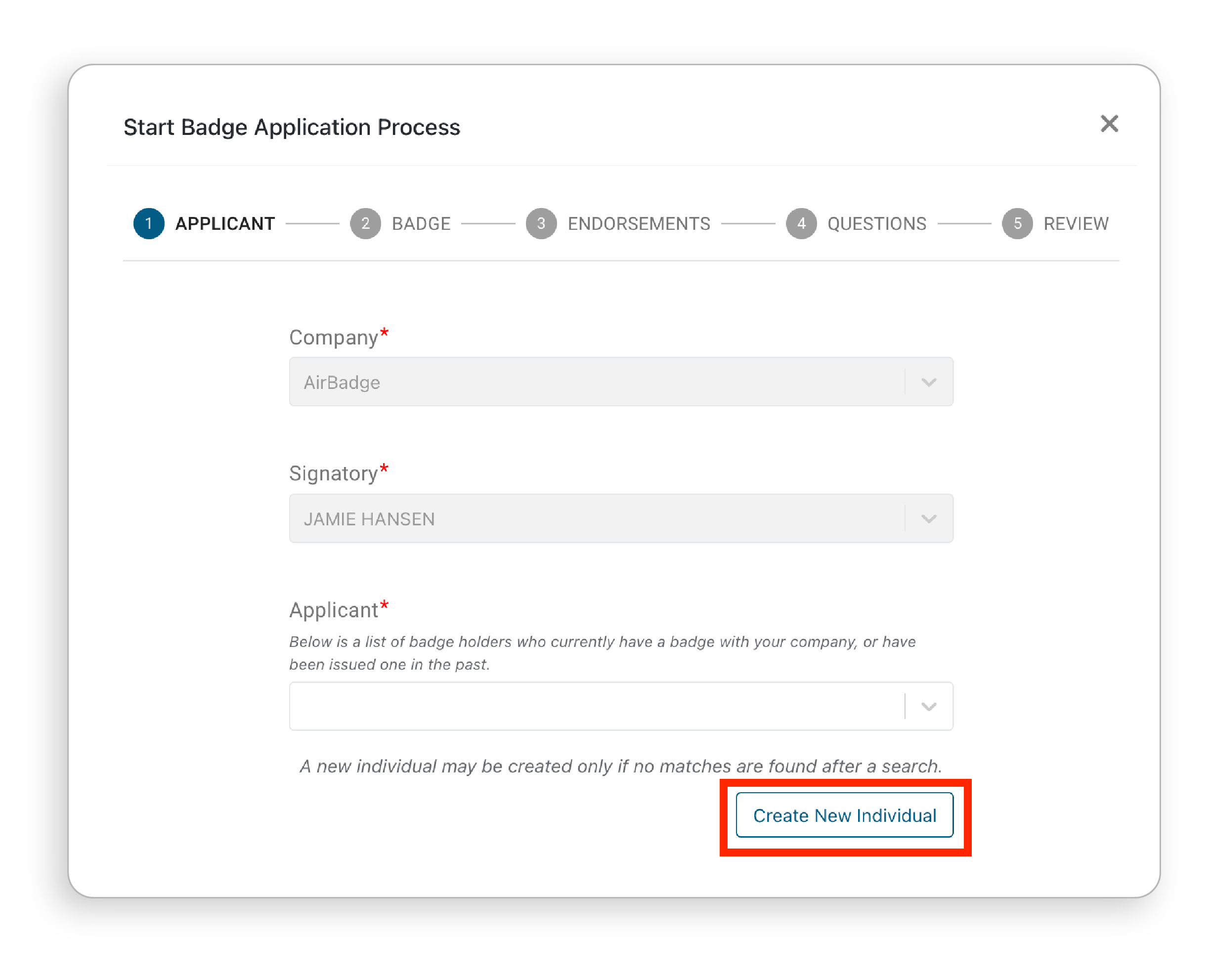Image resolution: width=1210 pixels, height=980 pixels.
Task: Select the APPLICANT step label
Action: pyautogui.click(x=225, y=223)
